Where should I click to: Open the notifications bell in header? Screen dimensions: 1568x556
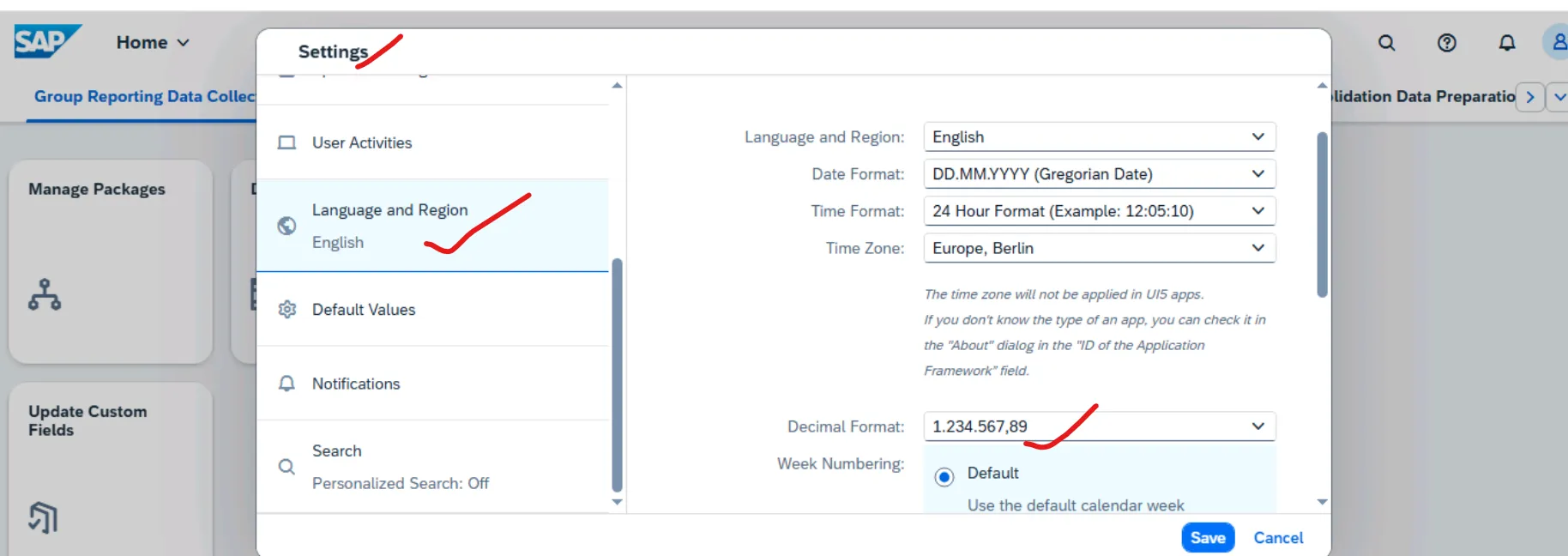coord(1506,43)
